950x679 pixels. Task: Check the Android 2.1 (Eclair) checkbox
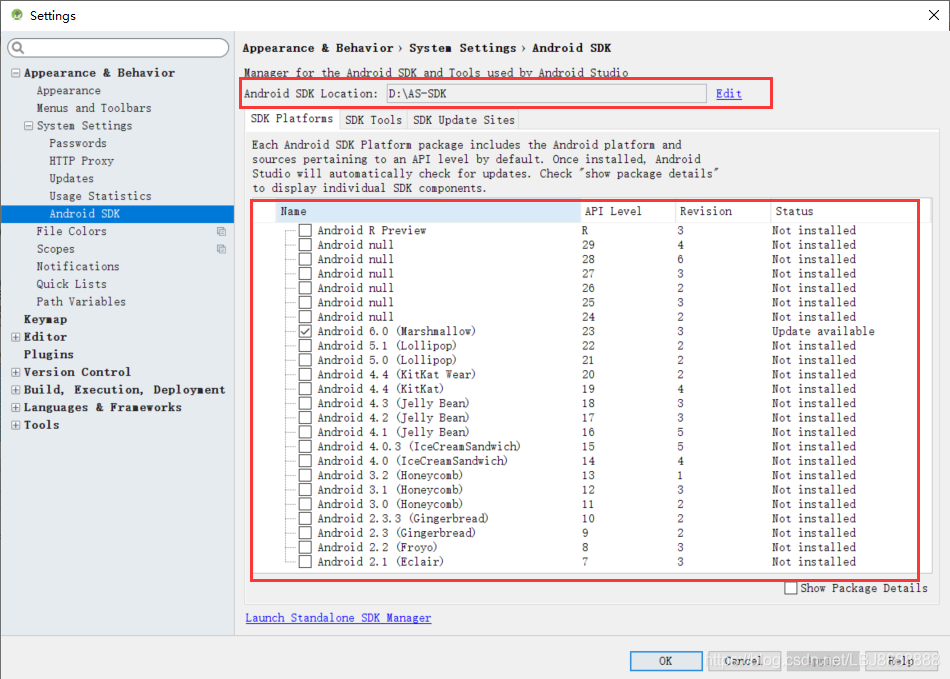coord(305,561)
